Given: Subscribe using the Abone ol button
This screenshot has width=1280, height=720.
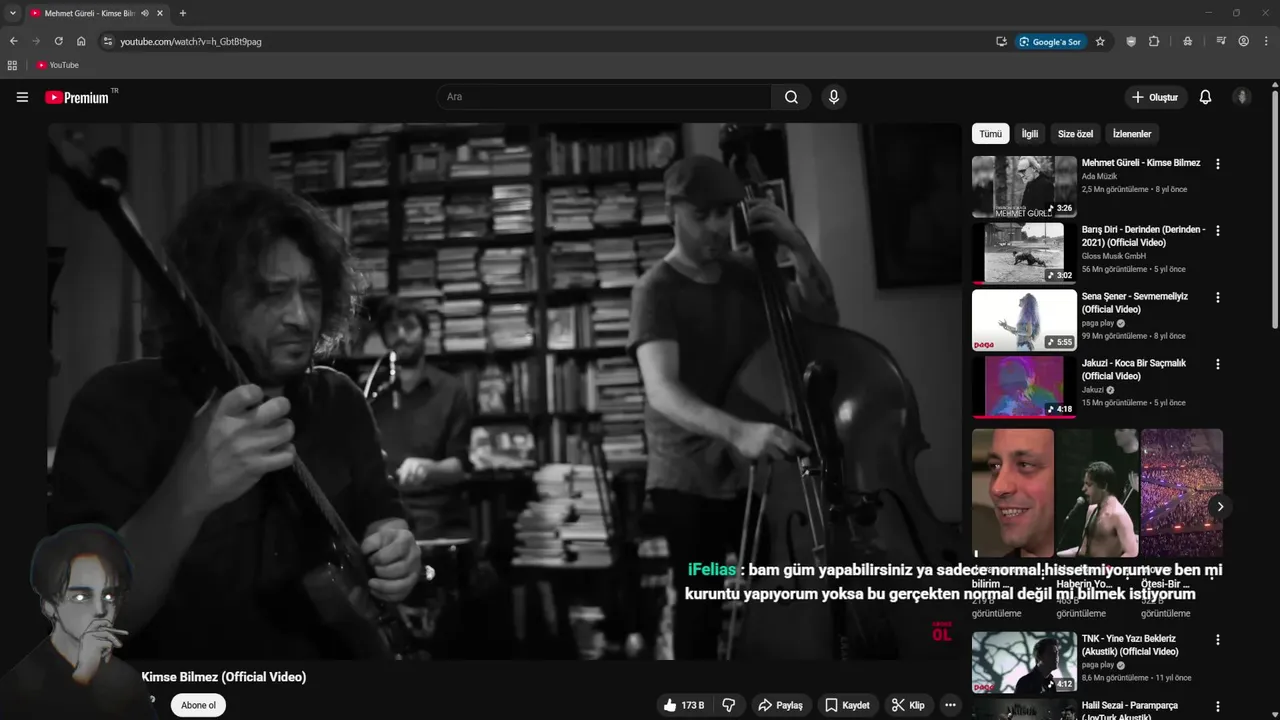Looking at the screenshot, I should (x=198, y=705).
